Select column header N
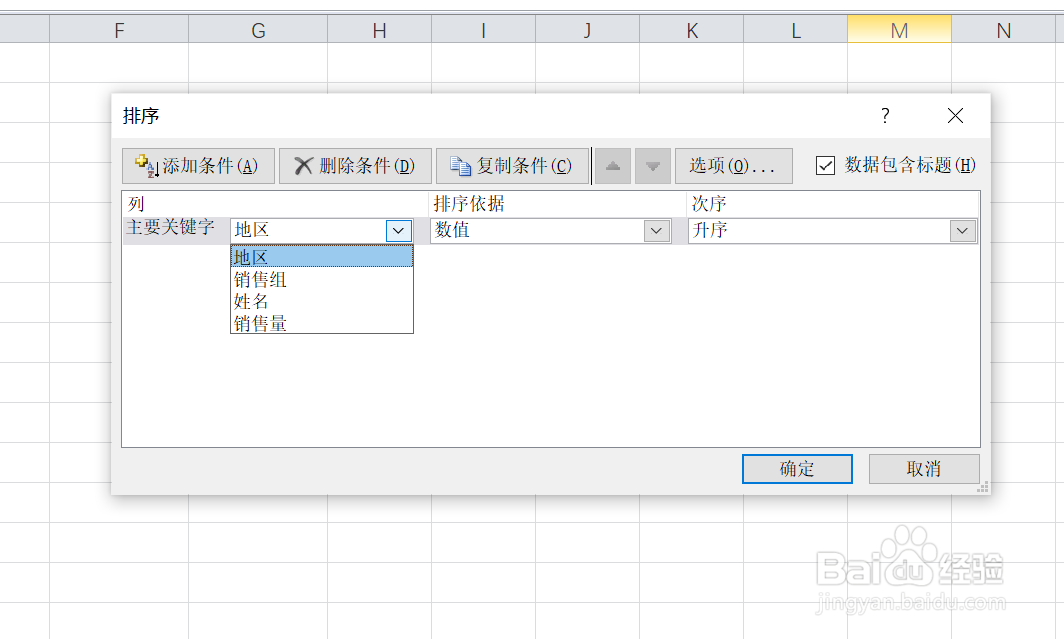 tap(1004, 30)
